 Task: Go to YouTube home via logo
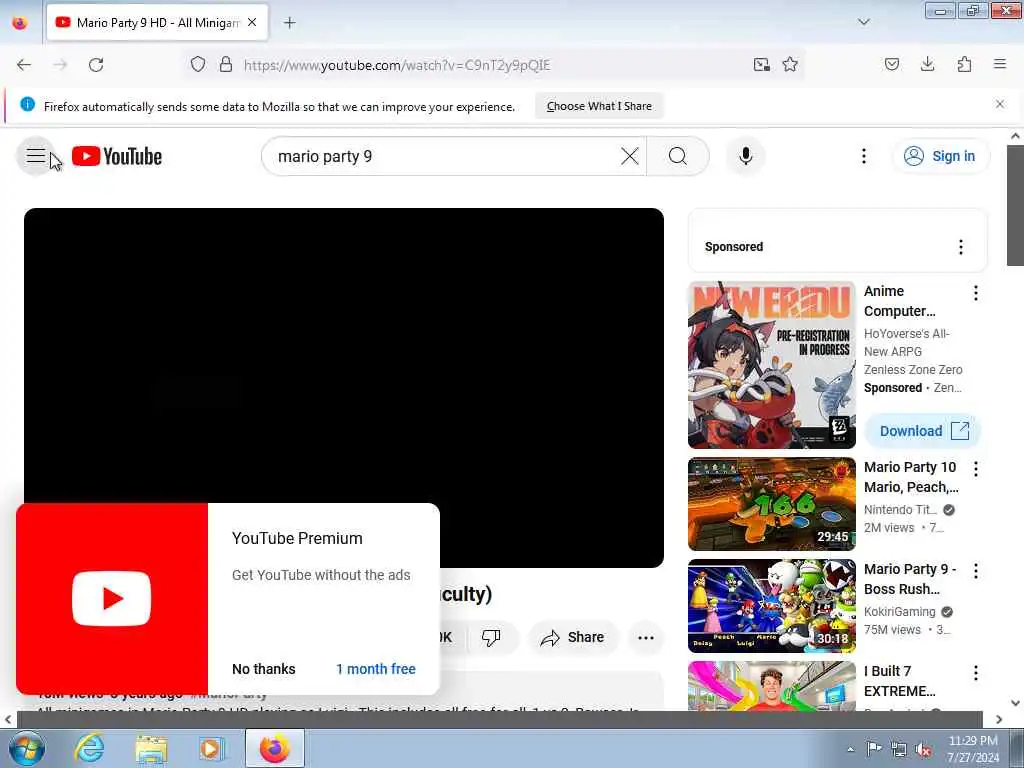[x=117, y=157]
